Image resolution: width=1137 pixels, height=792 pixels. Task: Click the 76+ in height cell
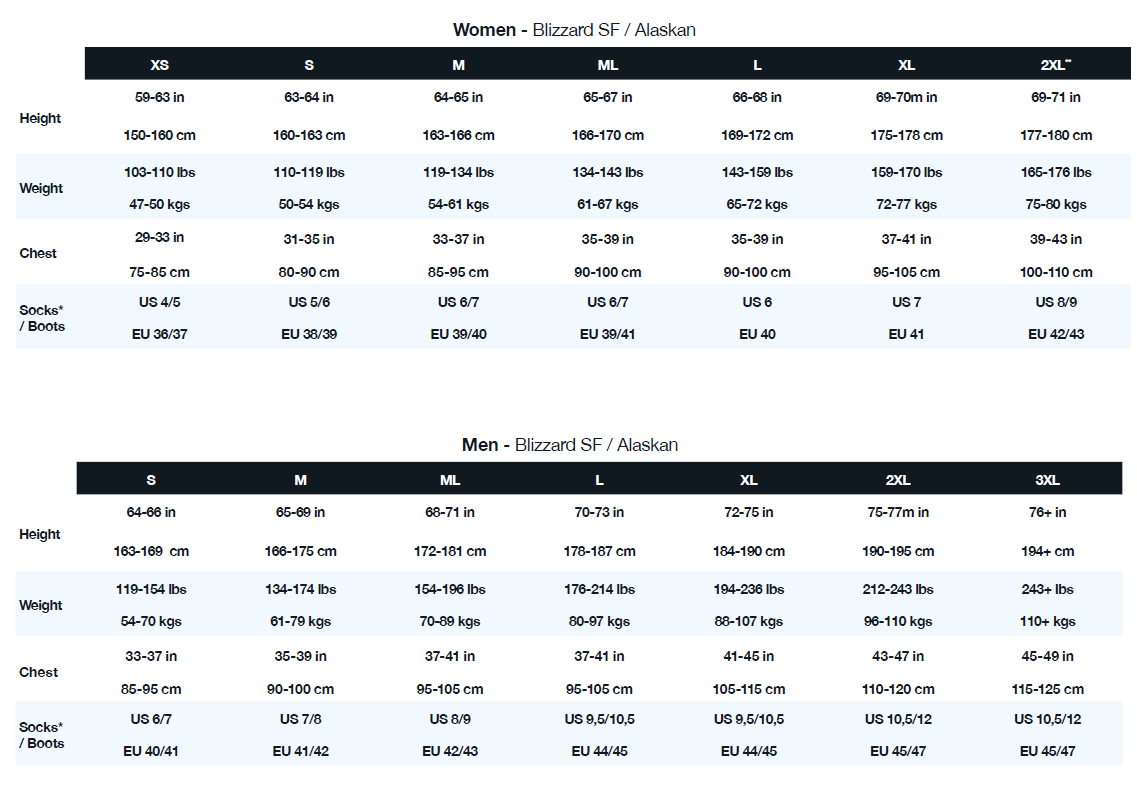point(1047,512)
